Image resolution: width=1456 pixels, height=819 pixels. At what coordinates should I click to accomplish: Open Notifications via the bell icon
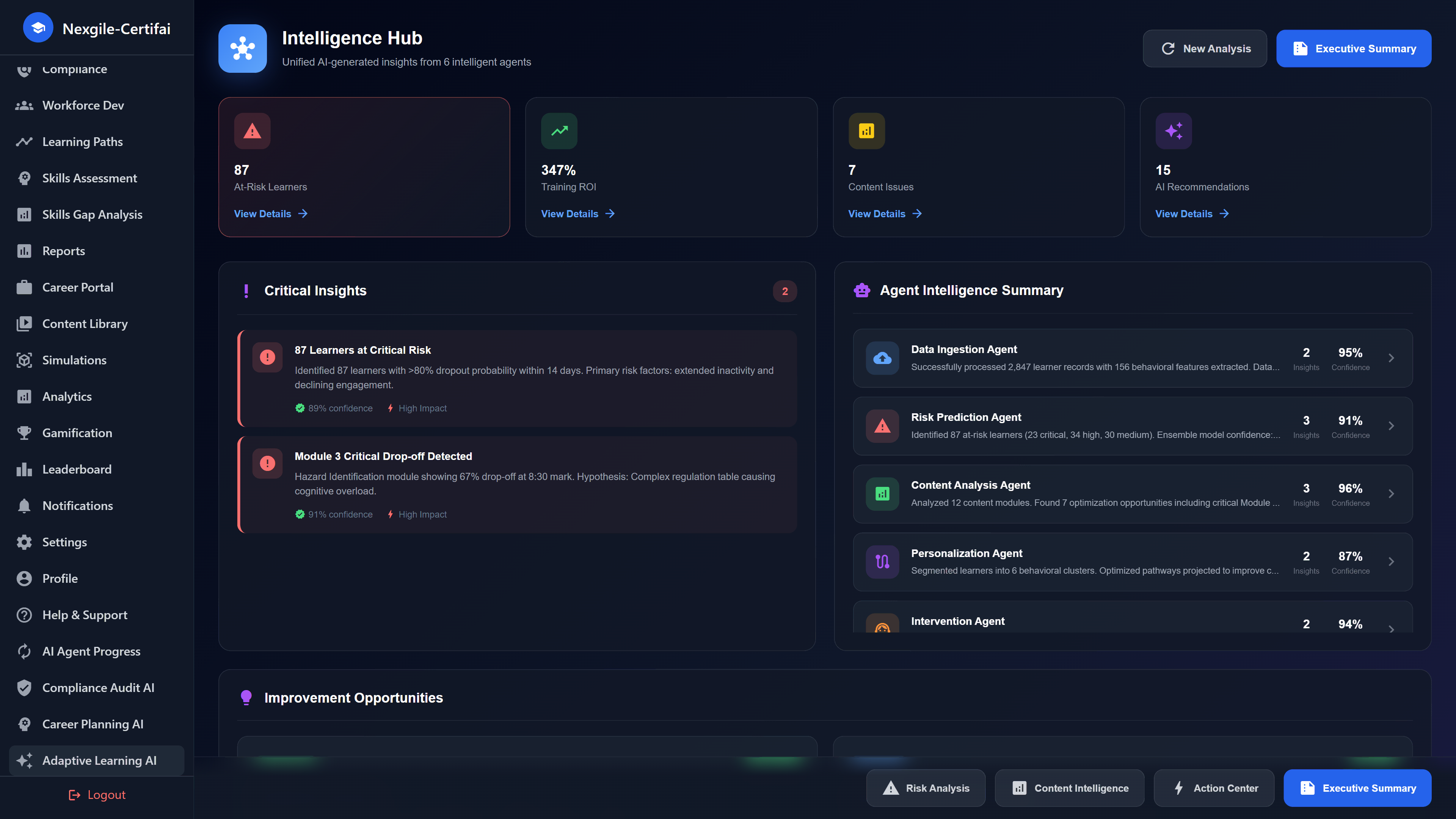[24, 505]
